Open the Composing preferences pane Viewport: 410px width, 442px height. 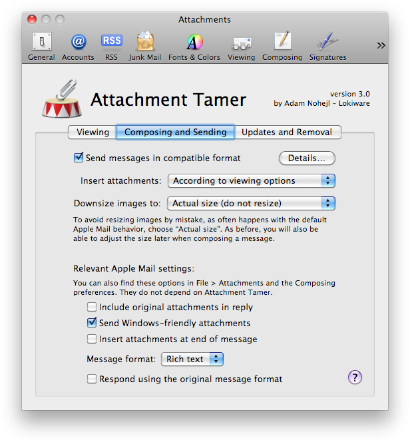click(x=282, y=47)
